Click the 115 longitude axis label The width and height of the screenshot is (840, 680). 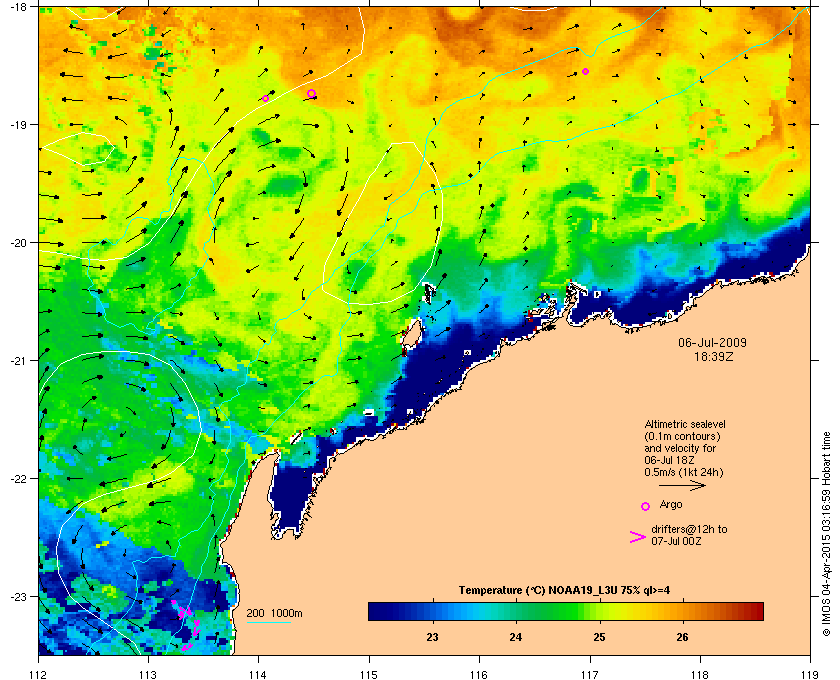[x=369, y=675]
